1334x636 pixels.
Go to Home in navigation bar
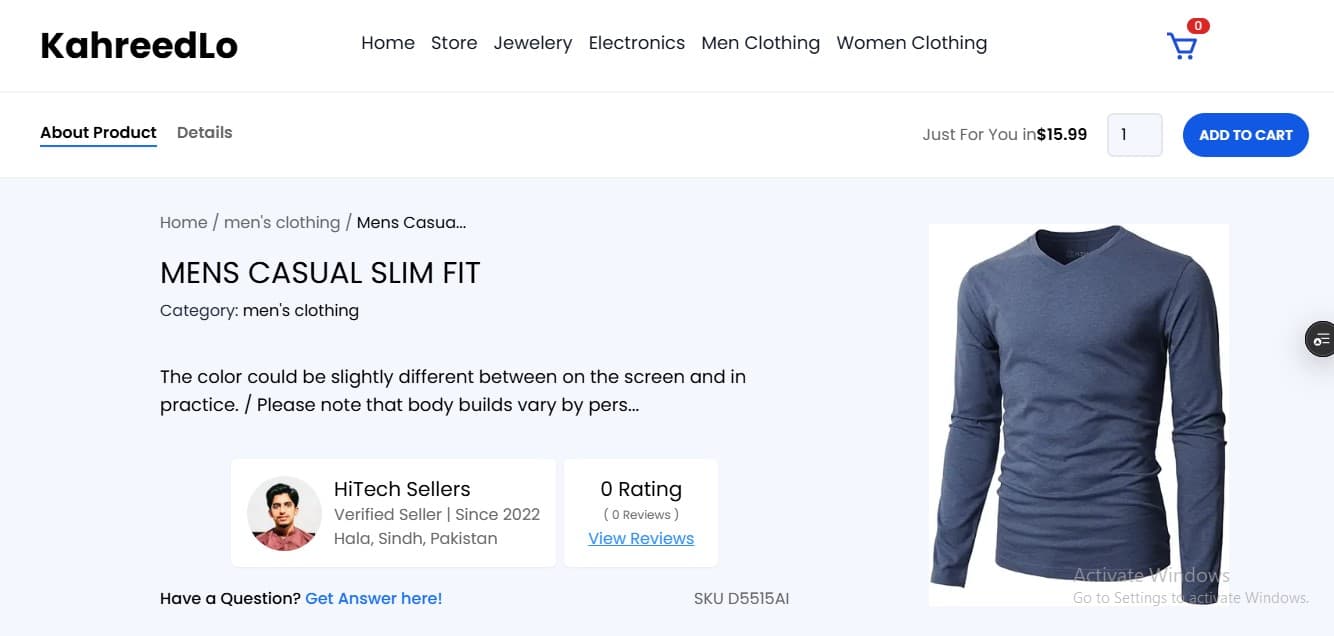pyautogui.click(x=388, y=43)
